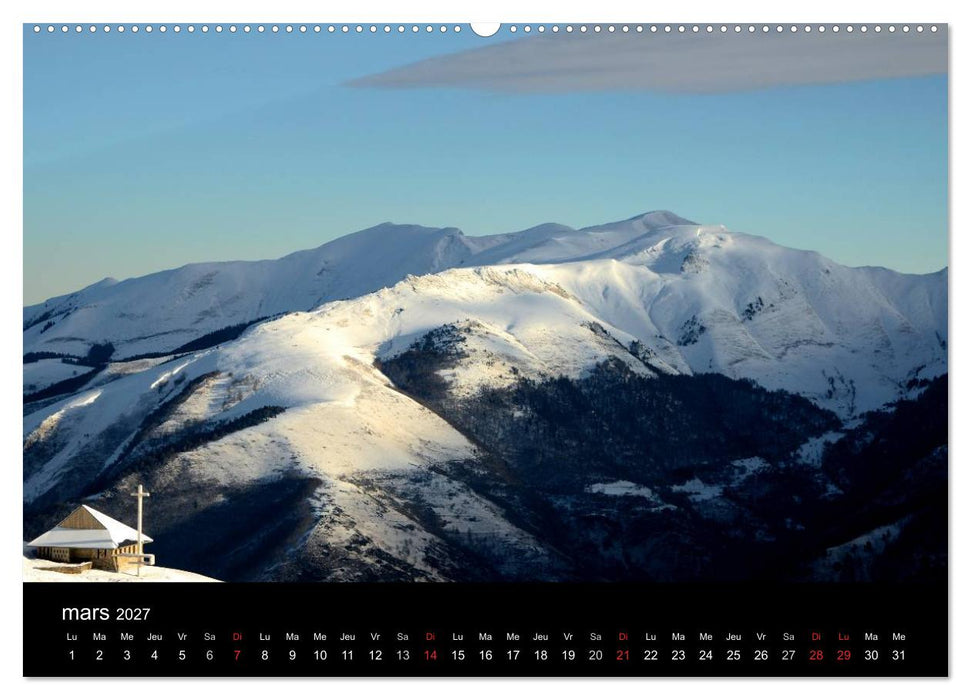971x700 pixels.
Task: Select Saturday day 20
Action: (x=596, y=655)
